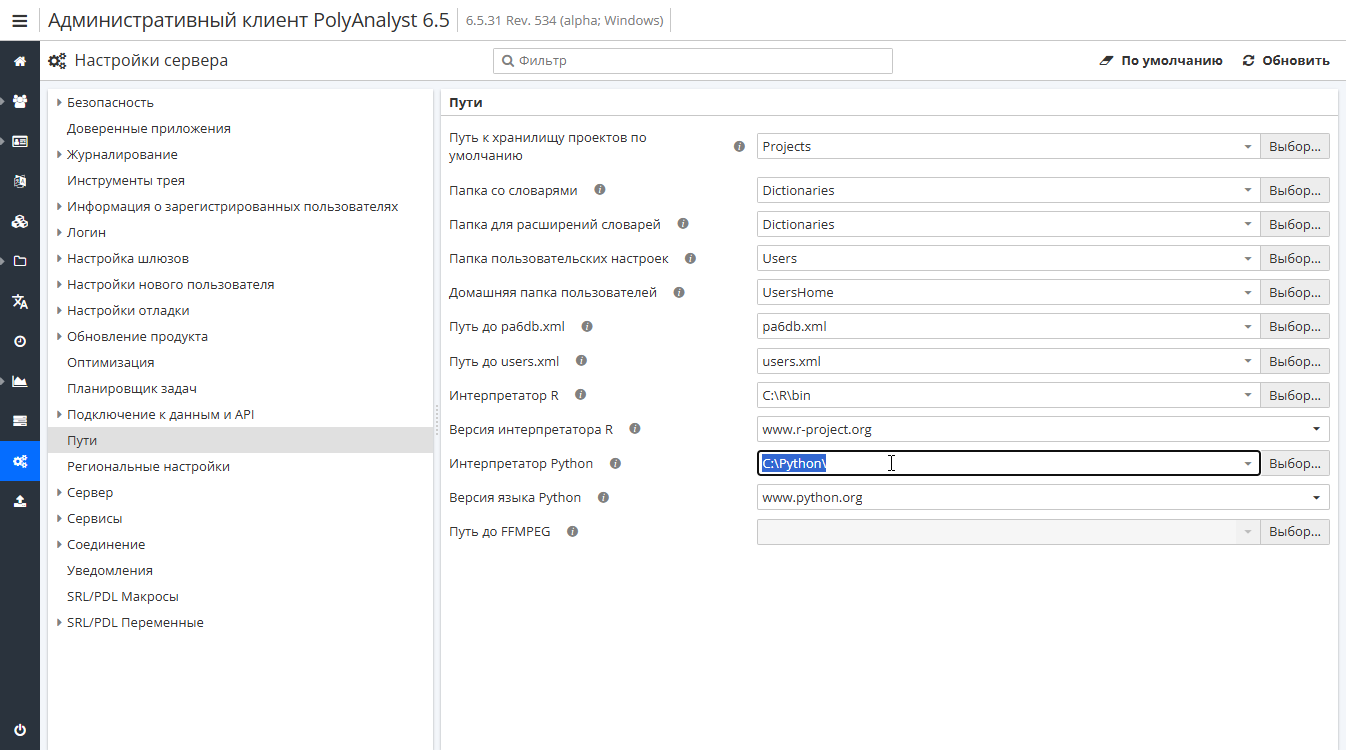Click Выбор button for pa6db.xml path

click(x=1295, y=326)
